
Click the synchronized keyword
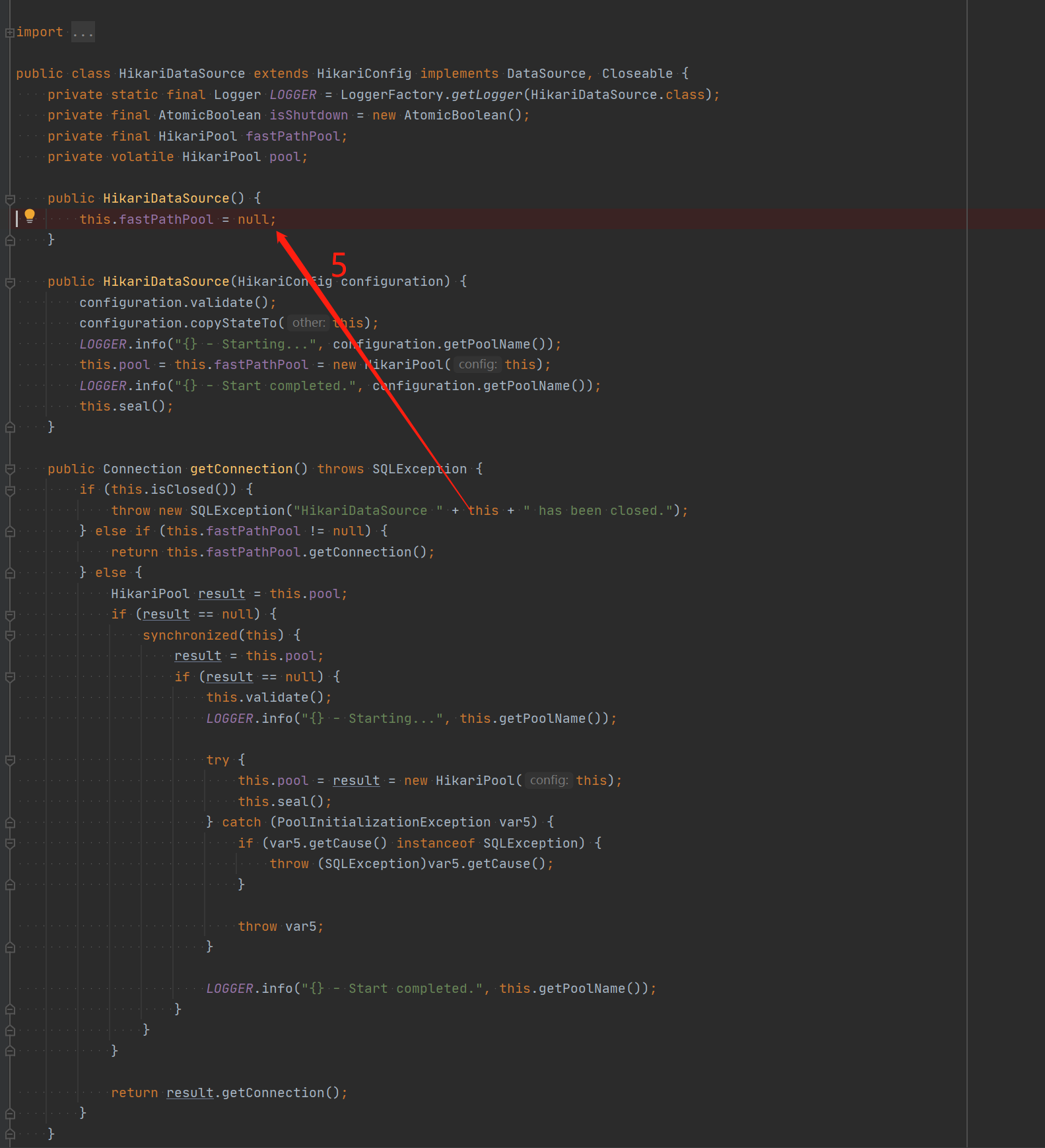189,635
